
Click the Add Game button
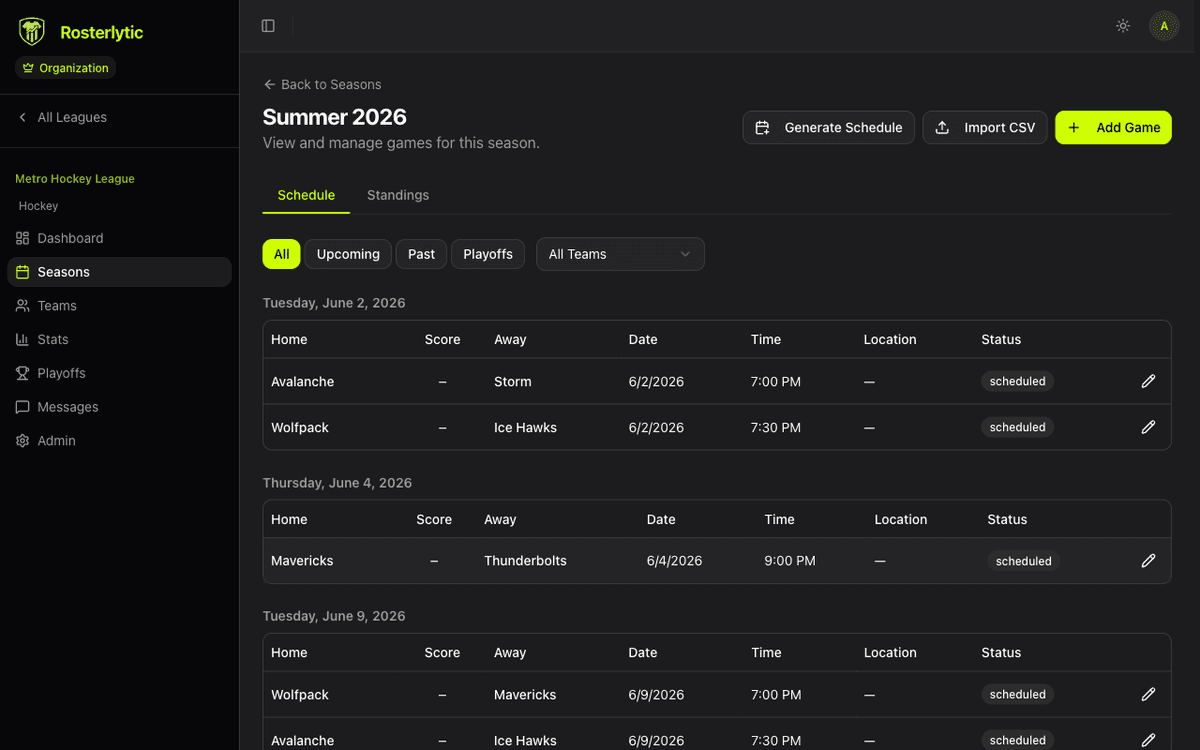[x=1113, y=127]
